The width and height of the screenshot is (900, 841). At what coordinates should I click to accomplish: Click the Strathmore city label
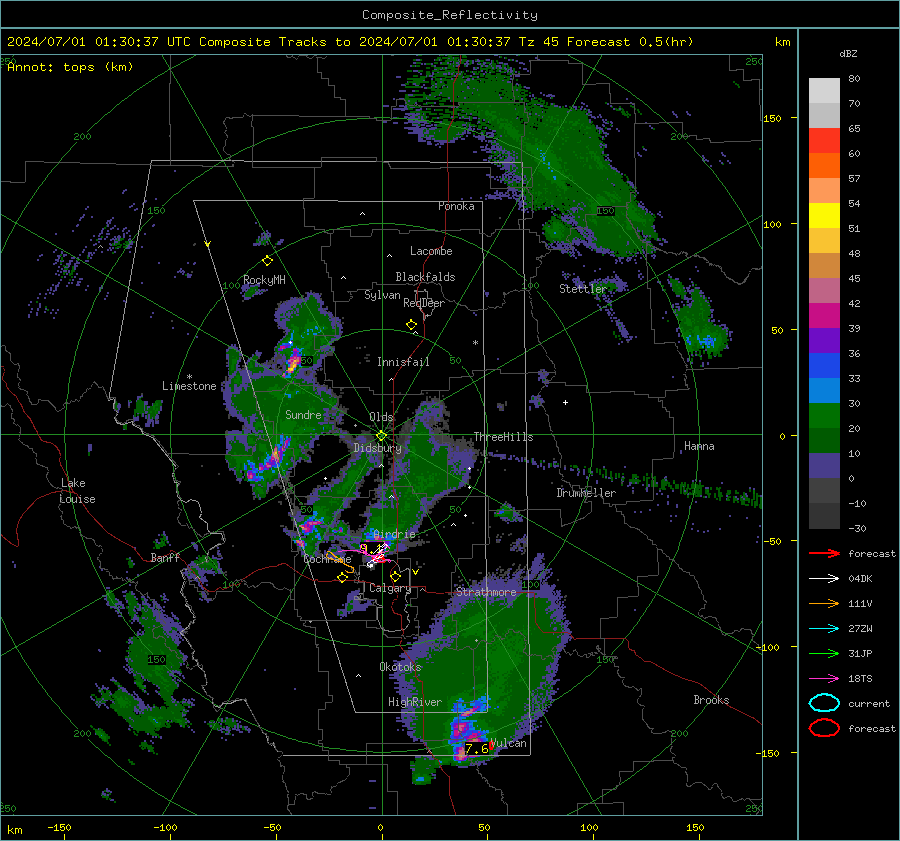(486, 591)
